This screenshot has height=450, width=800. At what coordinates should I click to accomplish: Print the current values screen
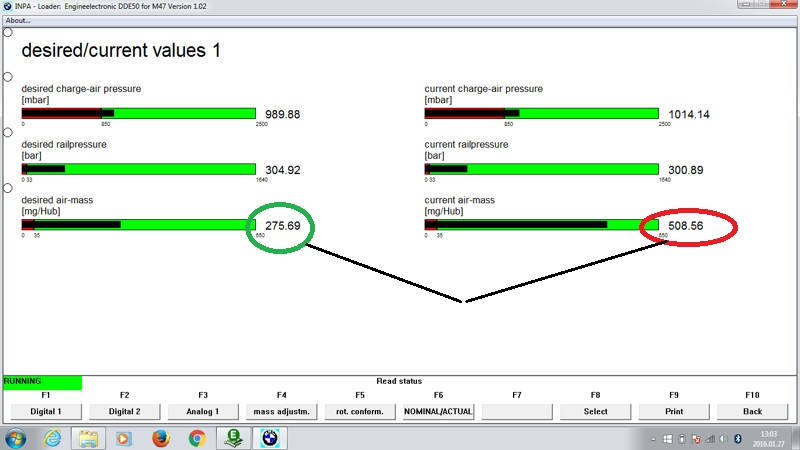tap(673, 411)
